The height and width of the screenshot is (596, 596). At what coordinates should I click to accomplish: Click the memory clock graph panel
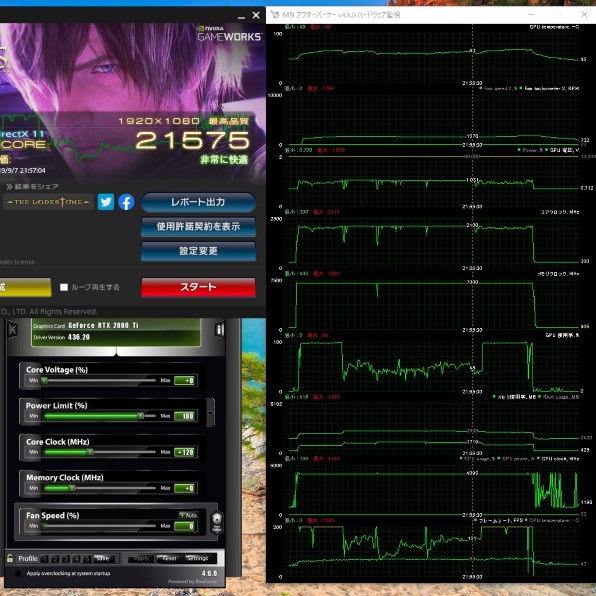433,304
